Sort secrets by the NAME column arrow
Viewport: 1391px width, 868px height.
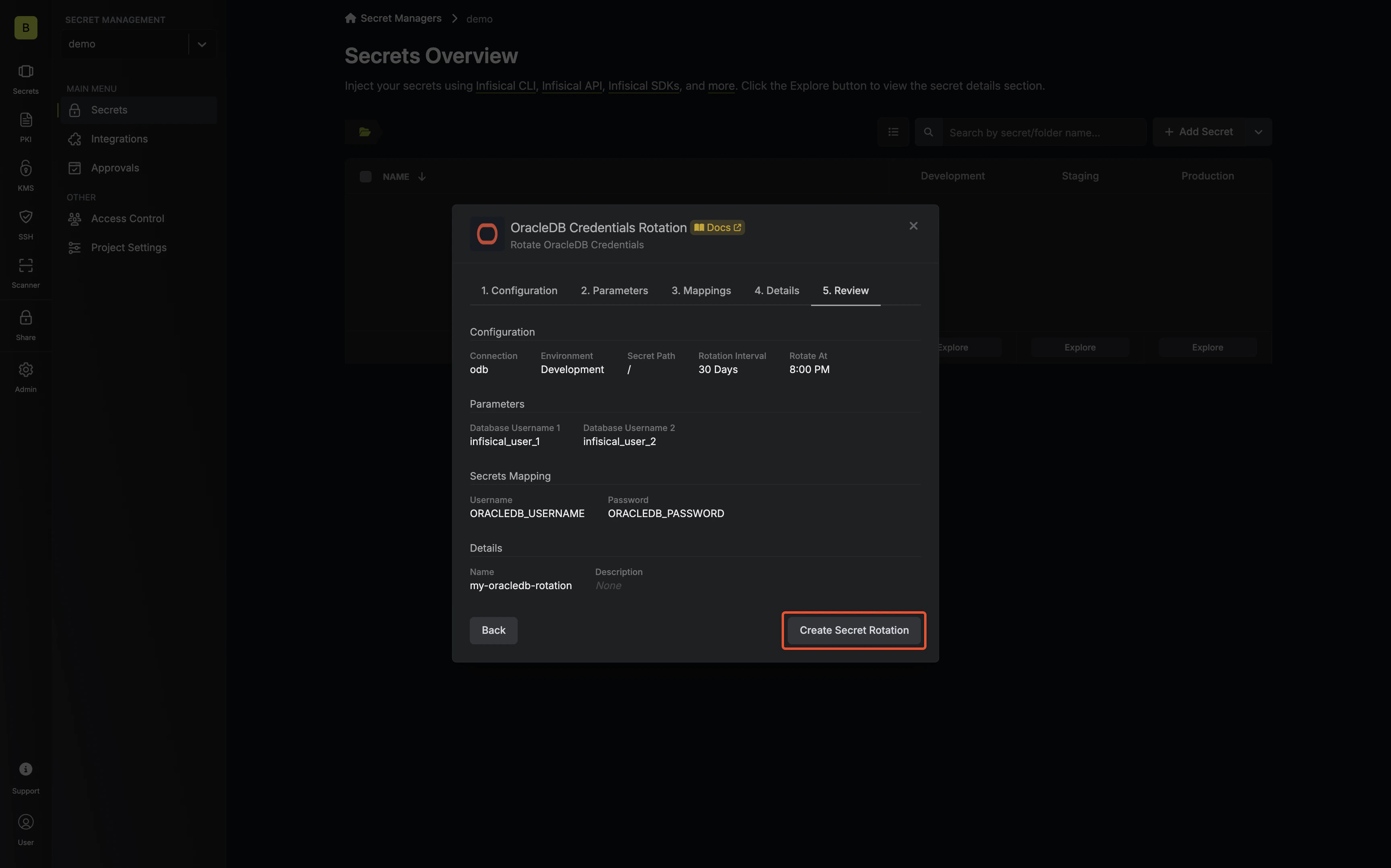[x=422, y=177]
